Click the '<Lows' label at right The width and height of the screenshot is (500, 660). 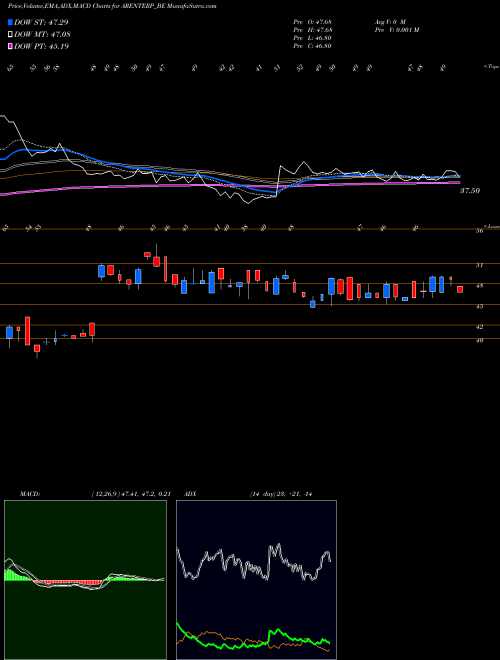[x=492, y=226]
